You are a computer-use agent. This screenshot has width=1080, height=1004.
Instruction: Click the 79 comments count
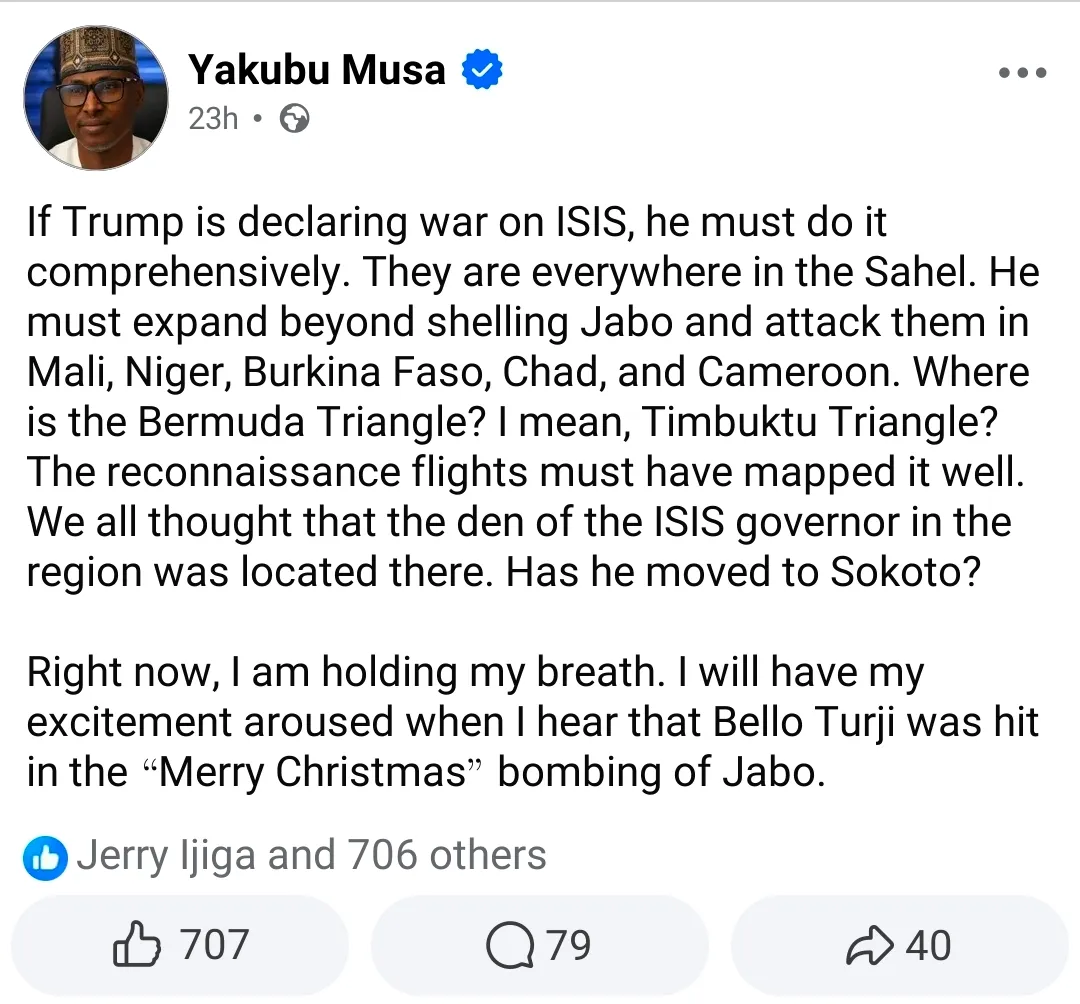(569, 946)
